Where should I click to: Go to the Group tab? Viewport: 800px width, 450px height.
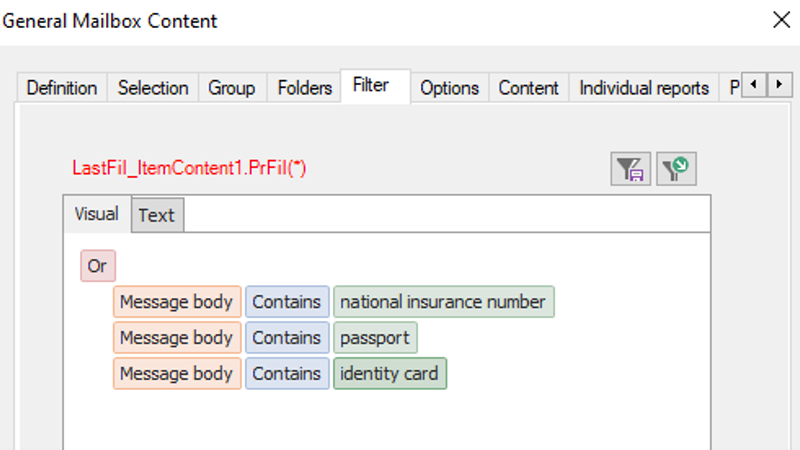point(232,88)
